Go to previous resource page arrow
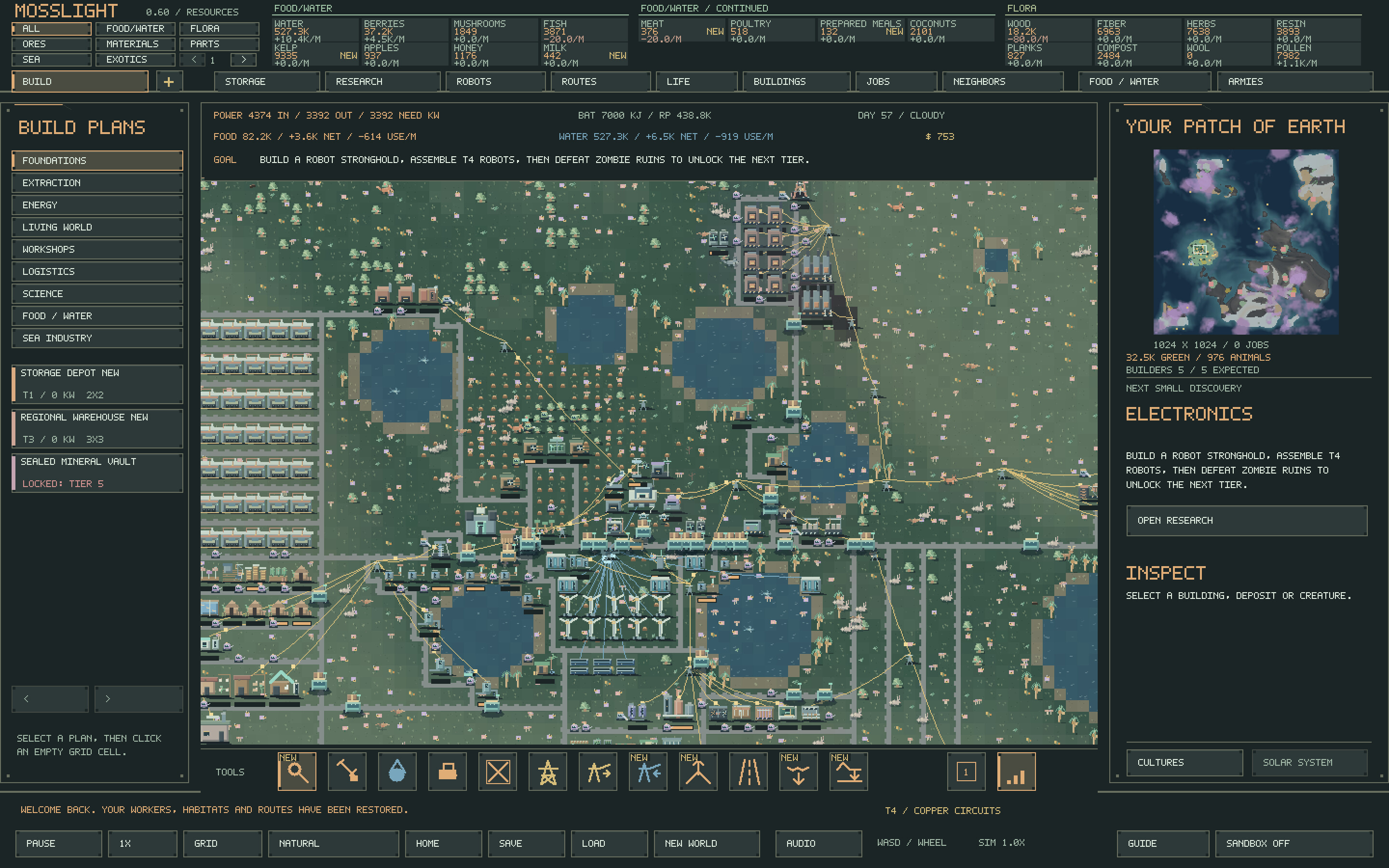 tap(193, 59)
